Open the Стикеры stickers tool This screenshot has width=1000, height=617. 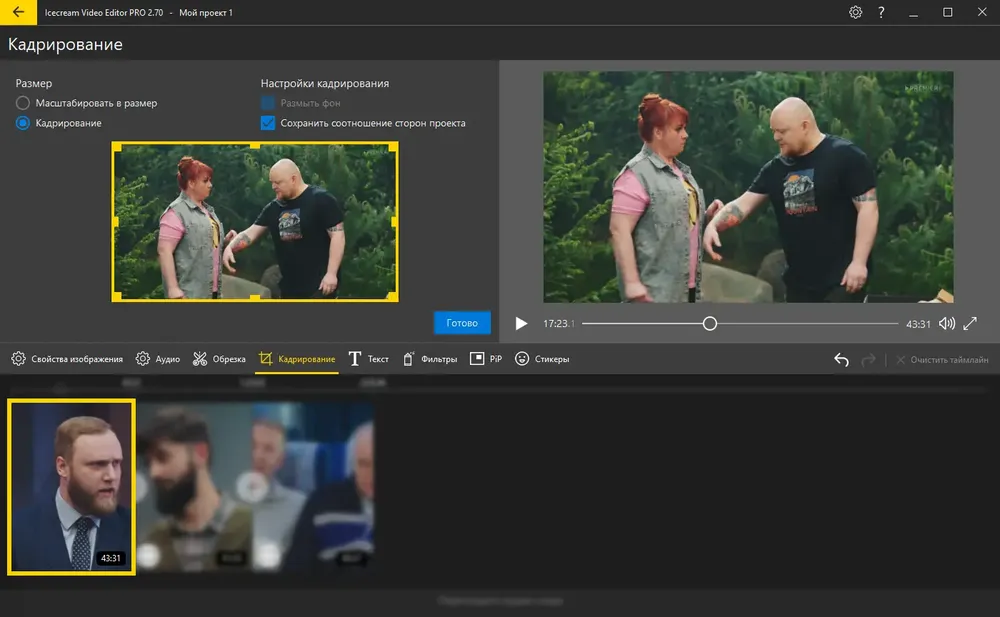click(x=542, y=359)
